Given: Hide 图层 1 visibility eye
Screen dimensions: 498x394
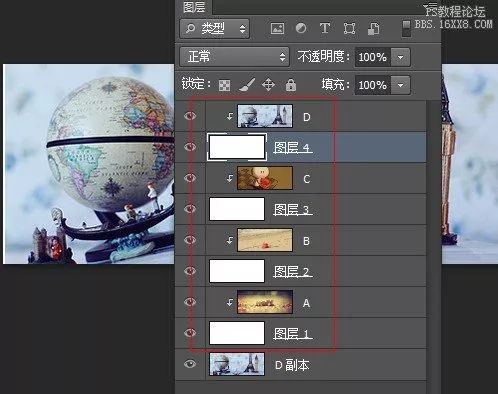Looking at the screenshot, I should click(190, 333).
